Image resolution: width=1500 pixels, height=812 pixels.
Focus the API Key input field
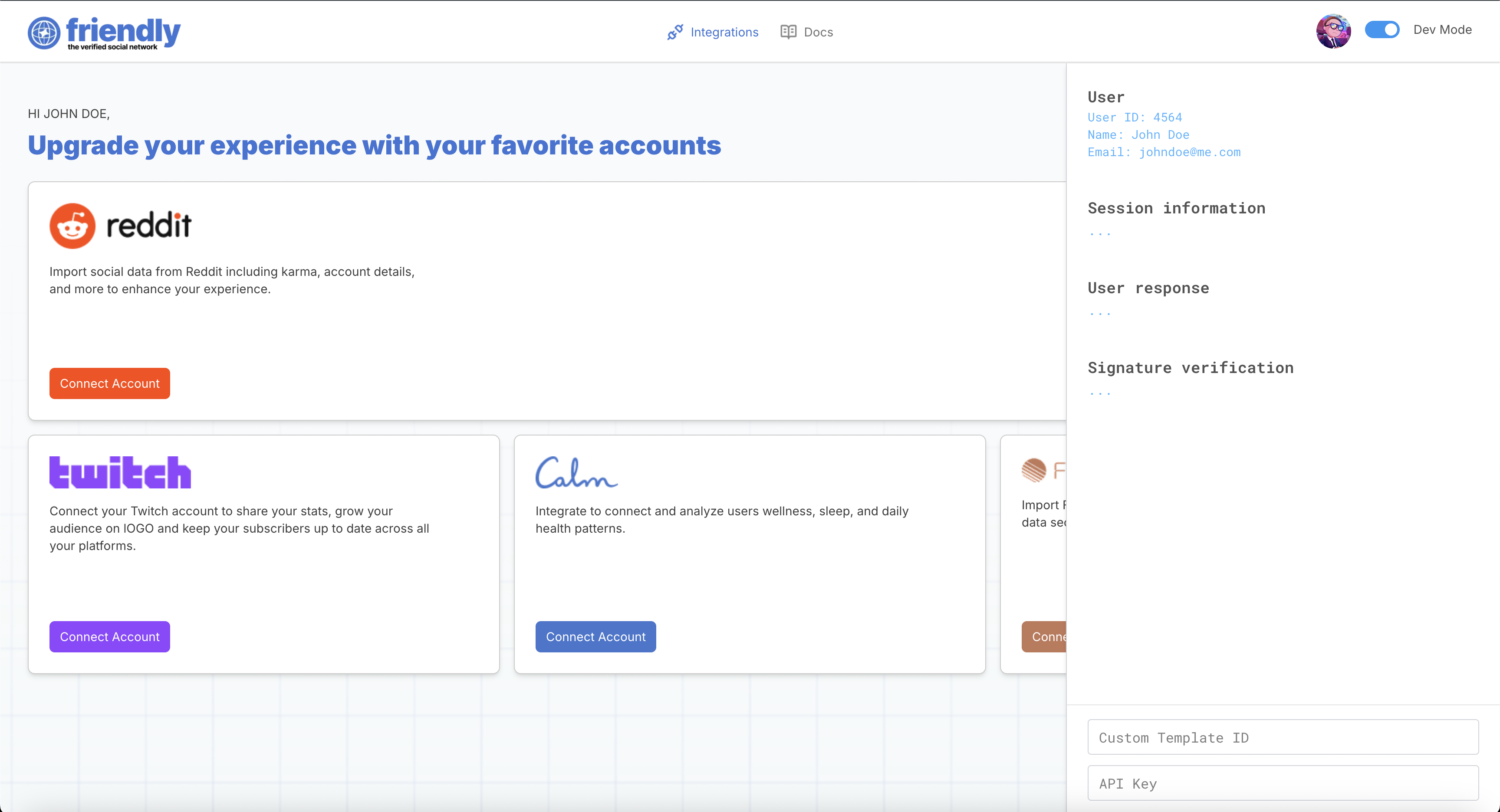1282,783
